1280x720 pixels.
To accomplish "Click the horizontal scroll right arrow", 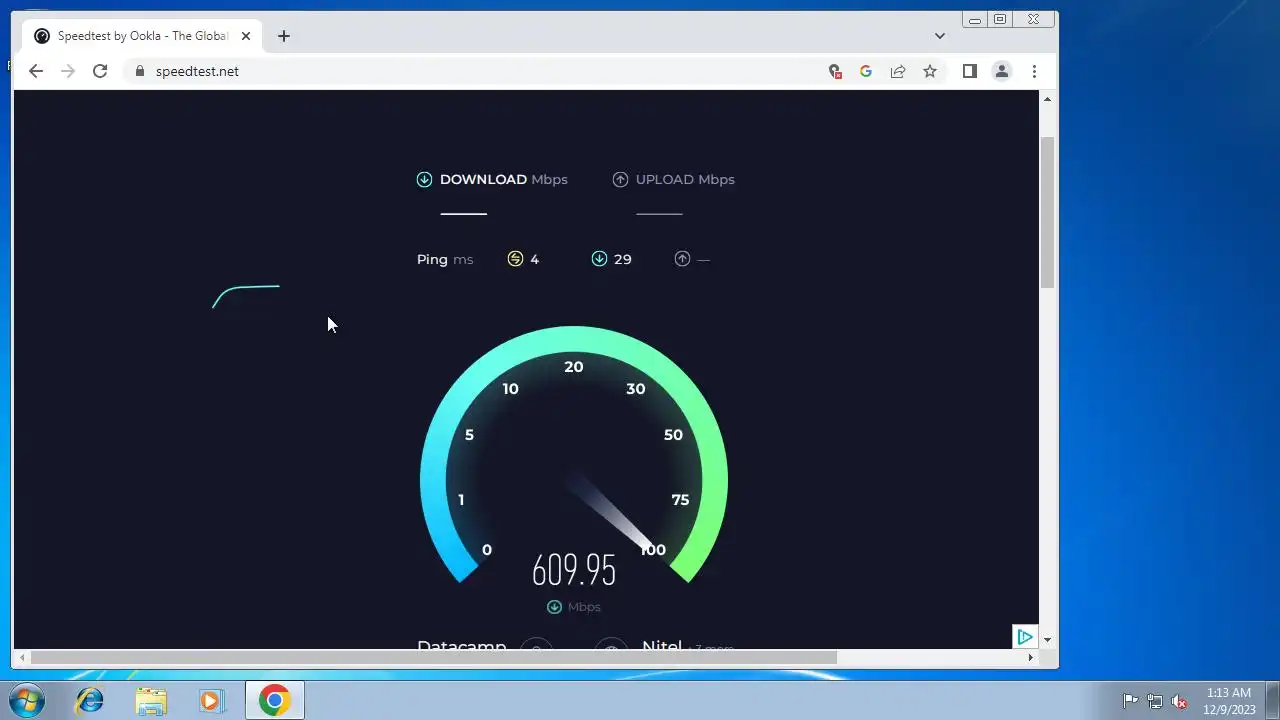I will (1030, 657).
